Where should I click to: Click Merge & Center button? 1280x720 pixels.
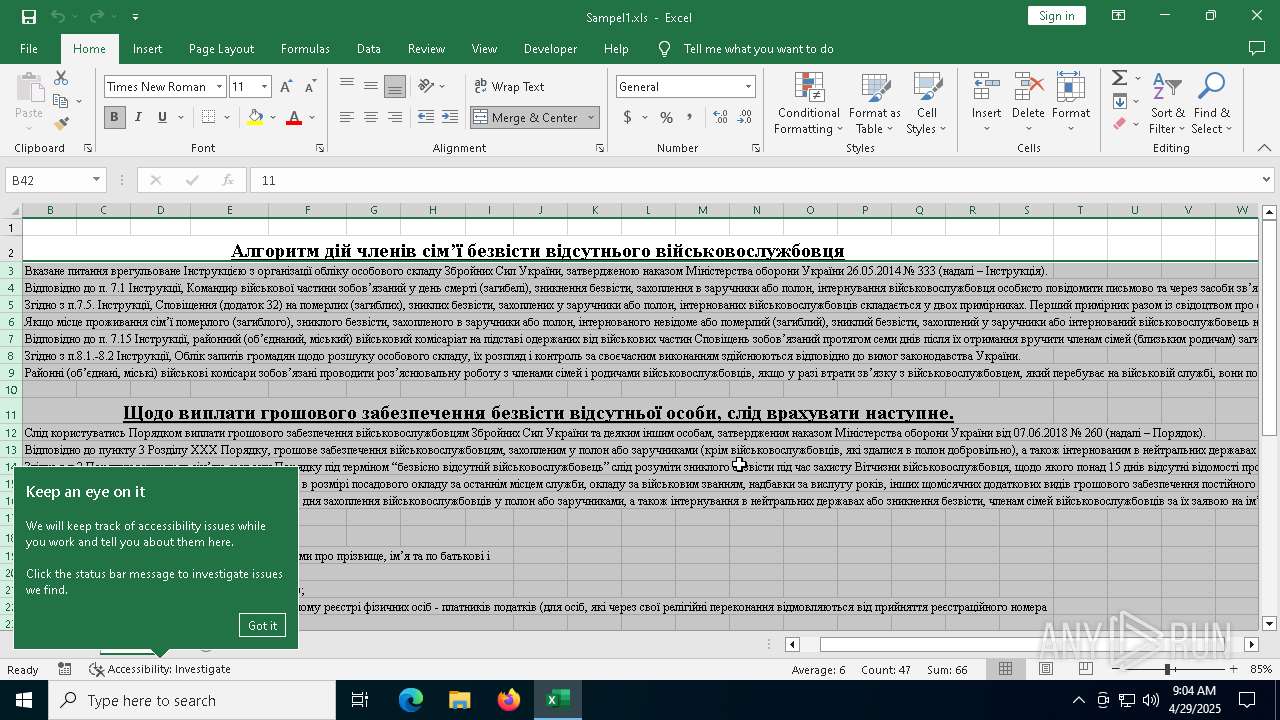pyautogui.click(x=526, y=117)
